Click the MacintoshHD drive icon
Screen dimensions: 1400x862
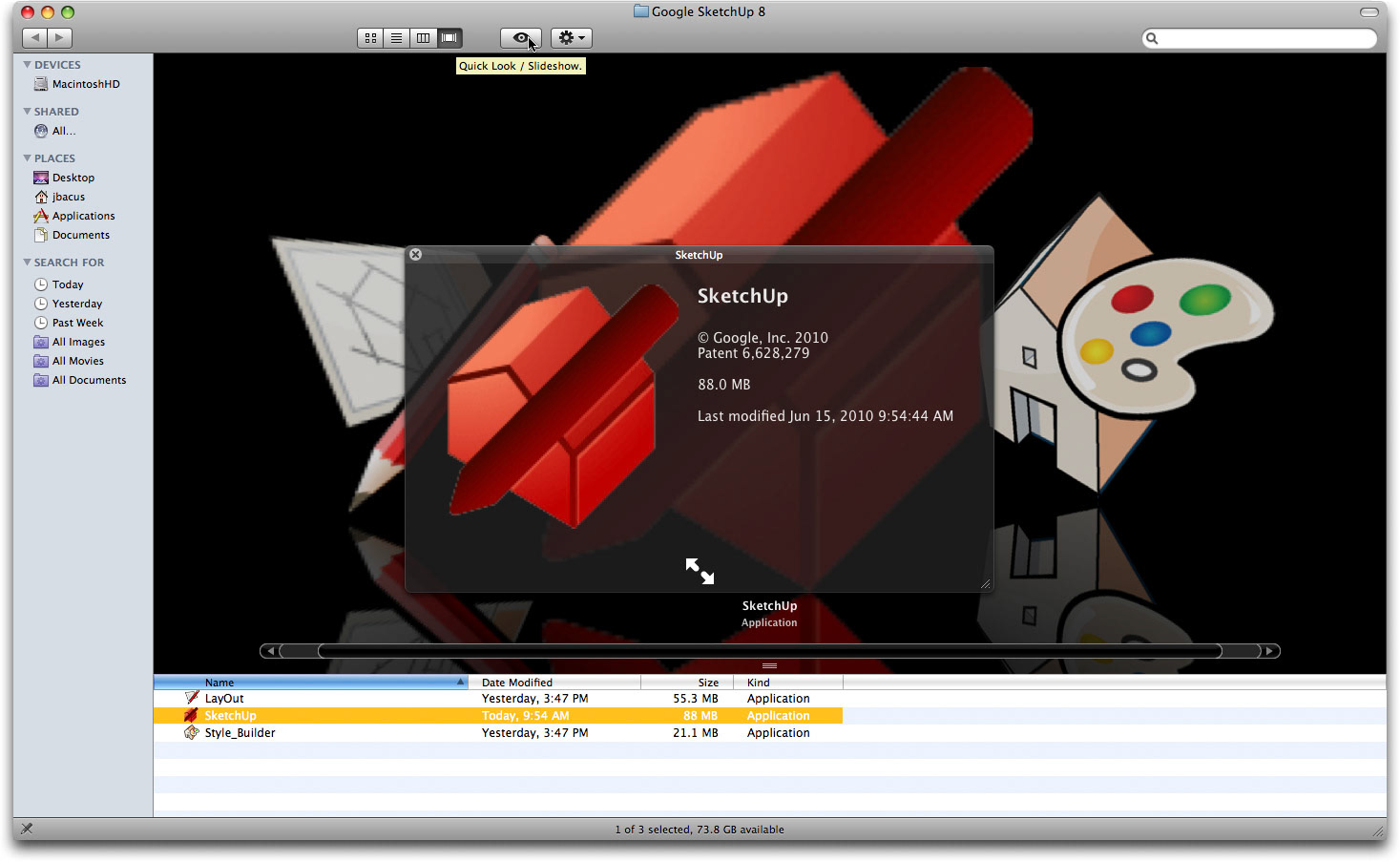click(41, 84)
